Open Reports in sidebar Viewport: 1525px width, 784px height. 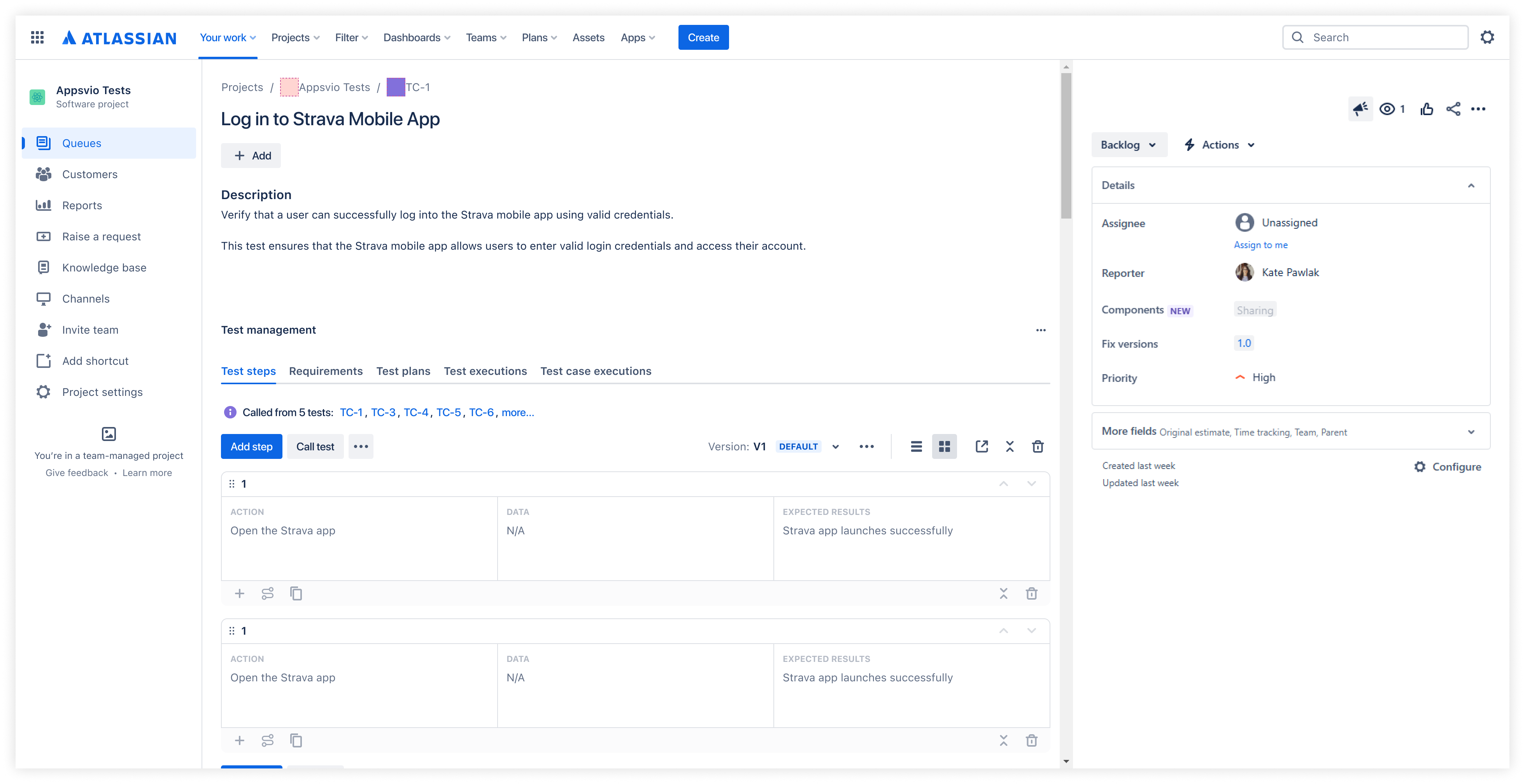coord(109,205)
